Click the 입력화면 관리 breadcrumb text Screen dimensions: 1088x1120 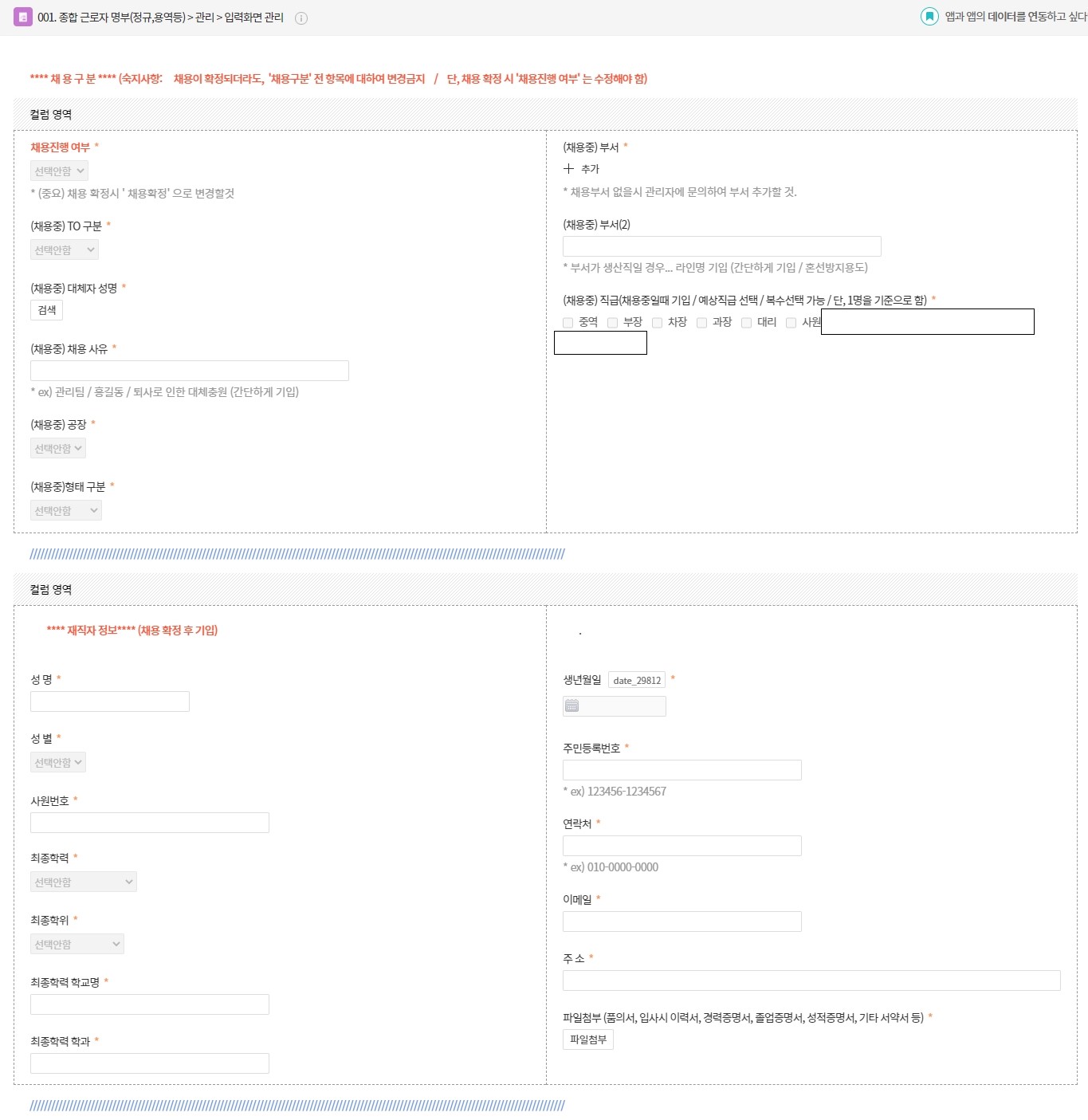254,18
